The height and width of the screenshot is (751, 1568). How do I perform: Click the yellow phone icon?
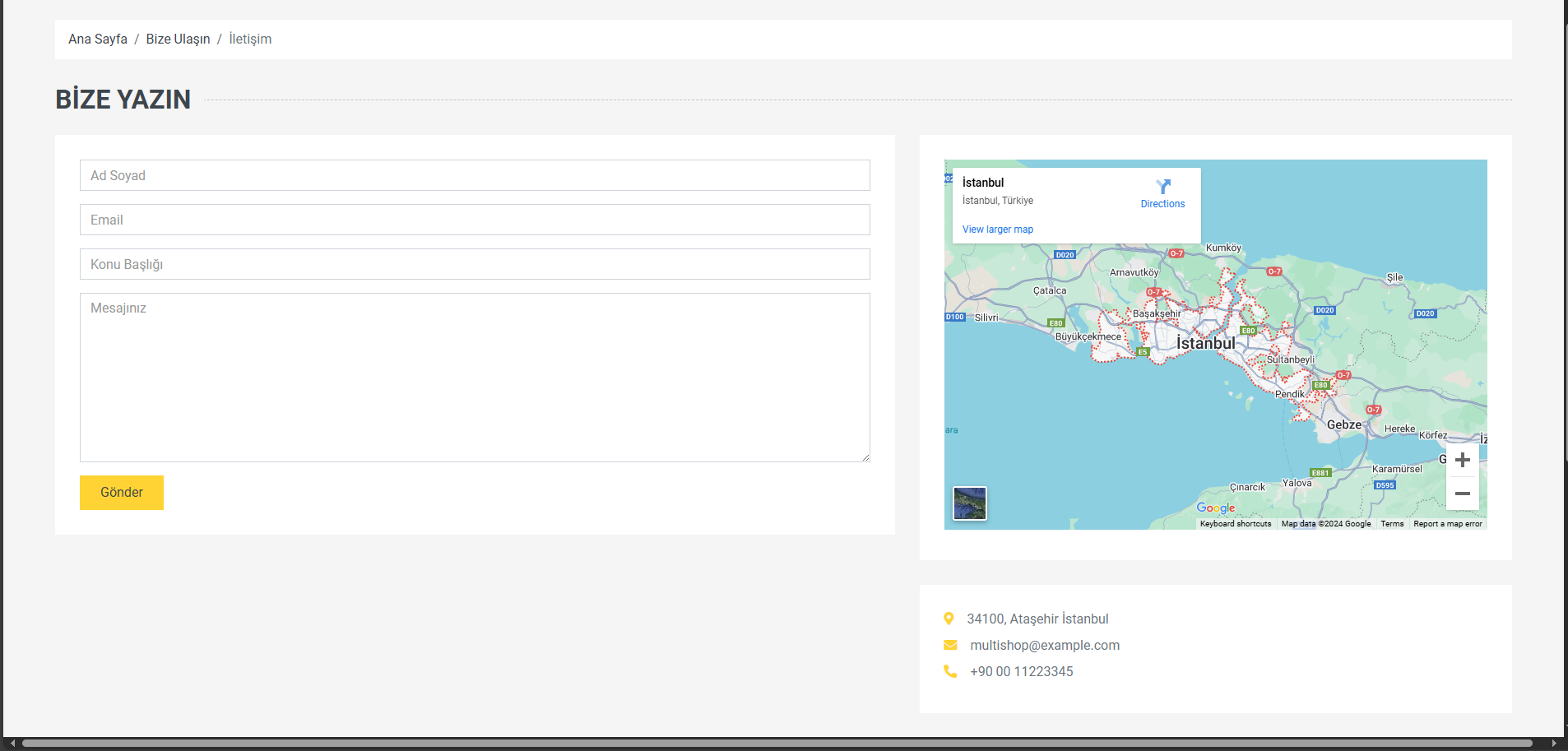pos(950,671)
